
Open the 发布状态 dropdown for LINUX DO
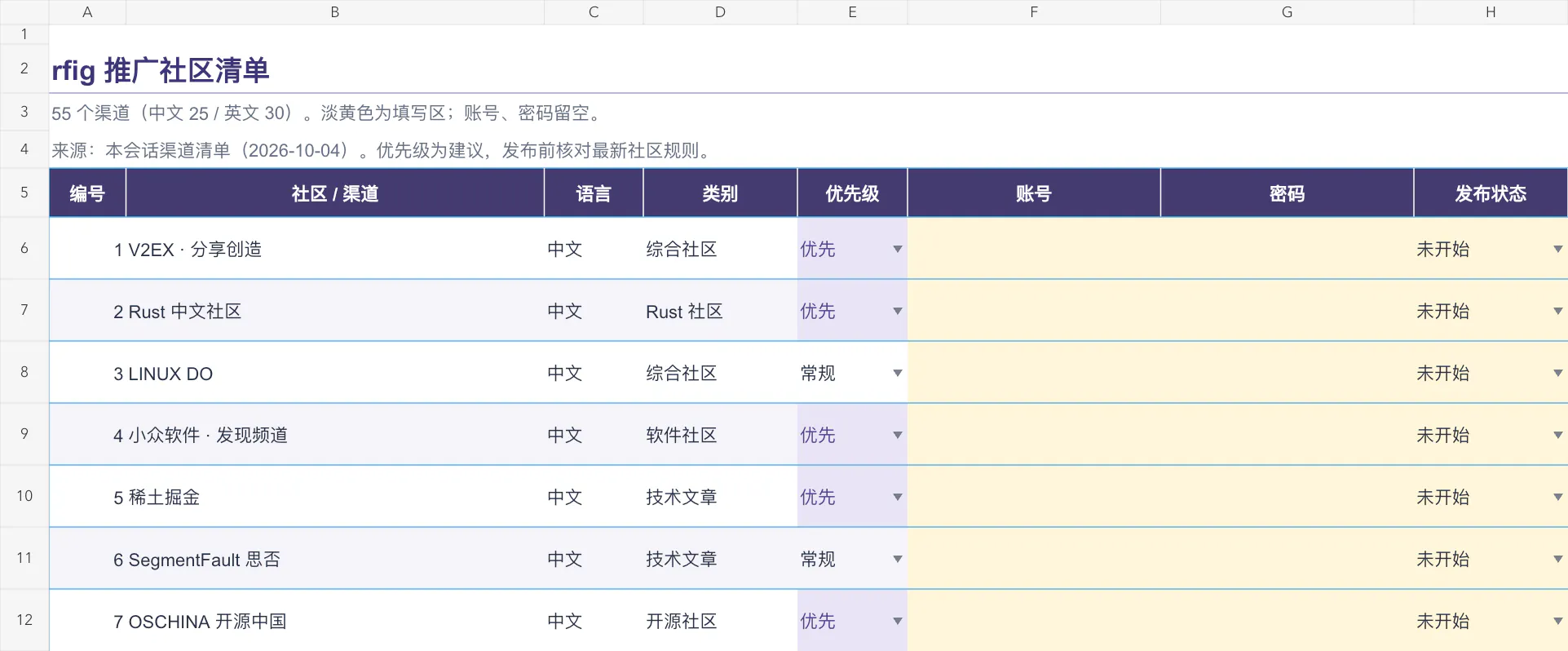click(1557, 373)
